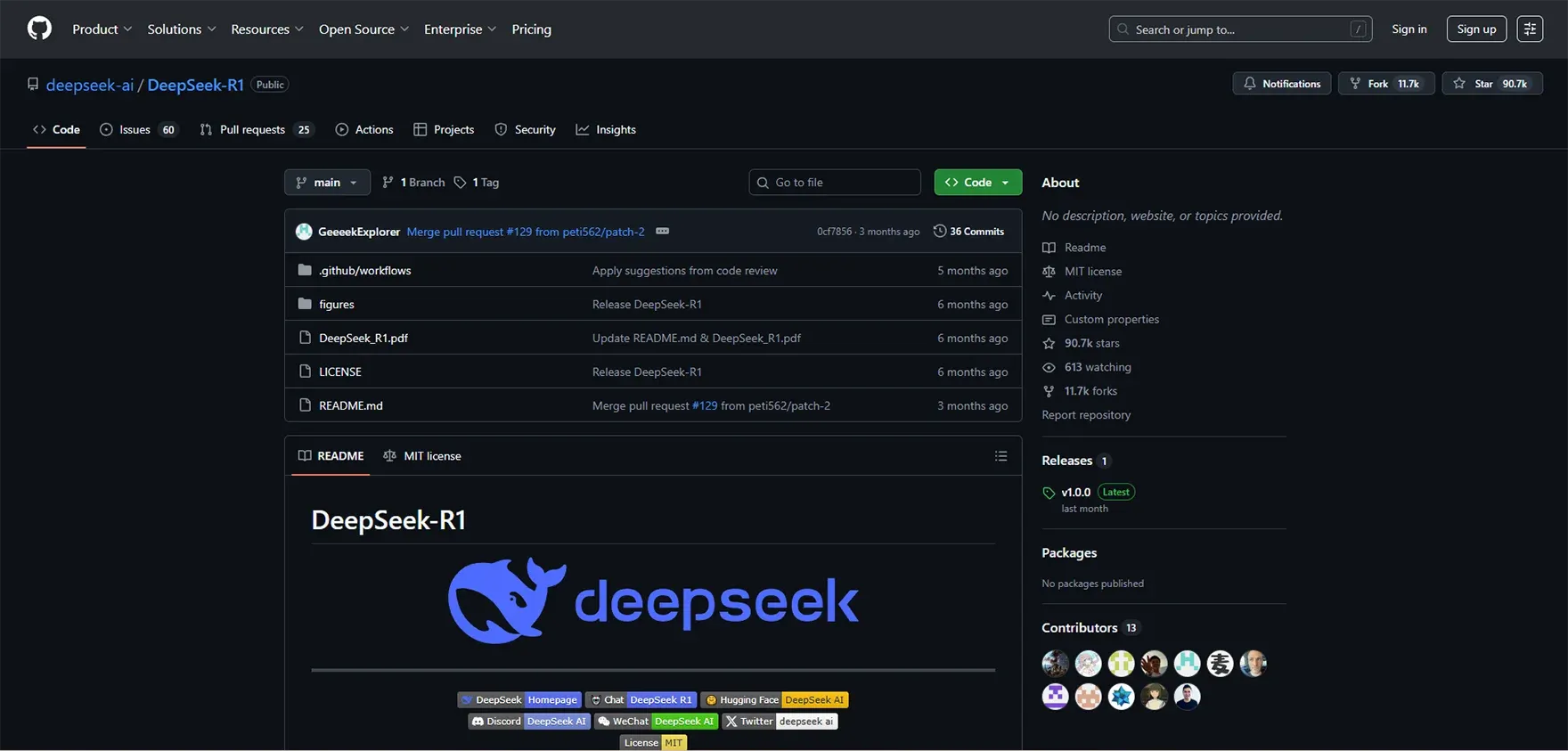This screenshot has height=751, width=1568.
Task: Click the Go to file search field
Action: (835, 182)
